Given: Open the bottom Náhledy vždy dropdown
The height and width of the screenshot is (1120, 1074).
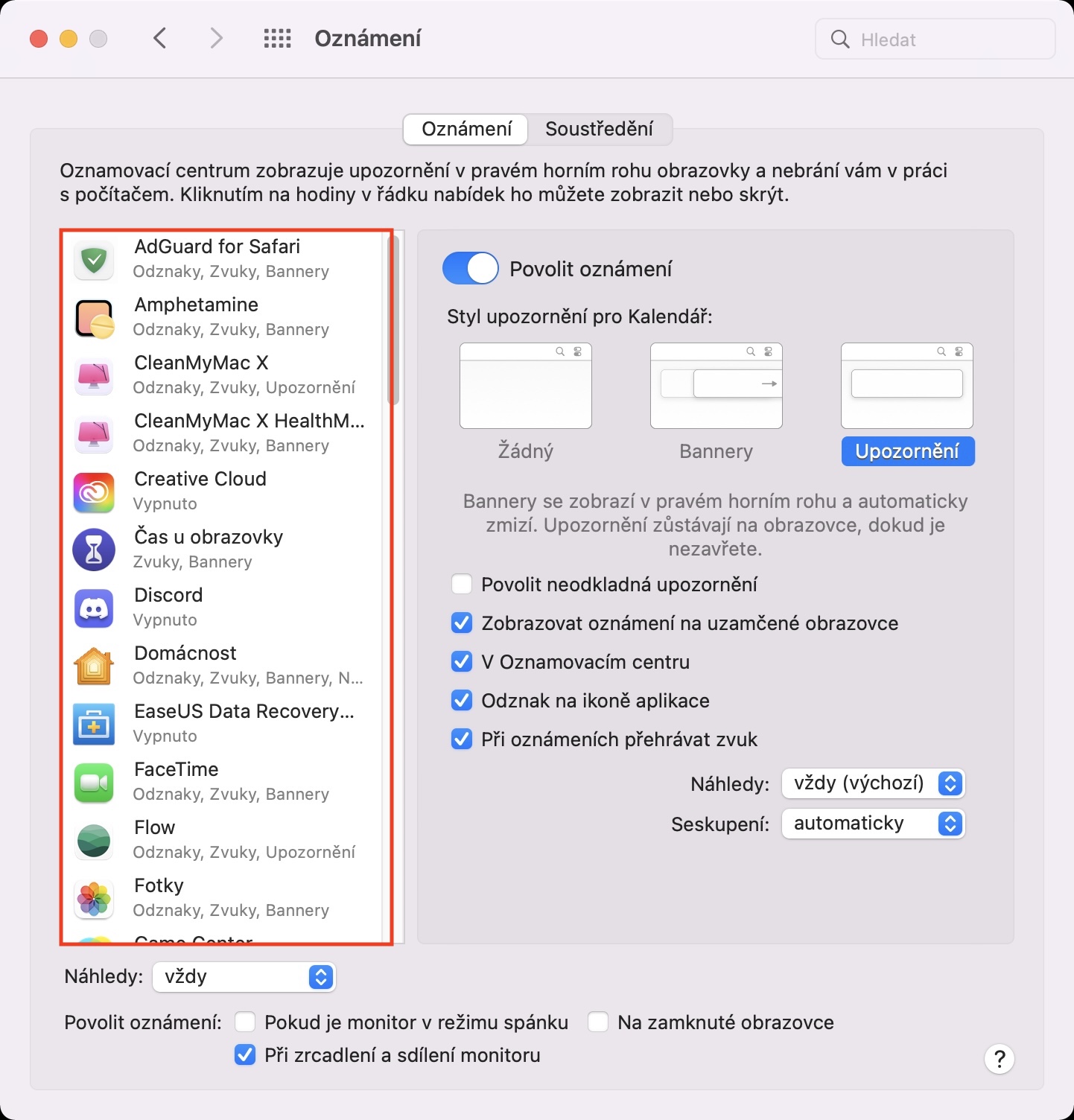Looking at the screenshot, I should click(x=244, y=977).
